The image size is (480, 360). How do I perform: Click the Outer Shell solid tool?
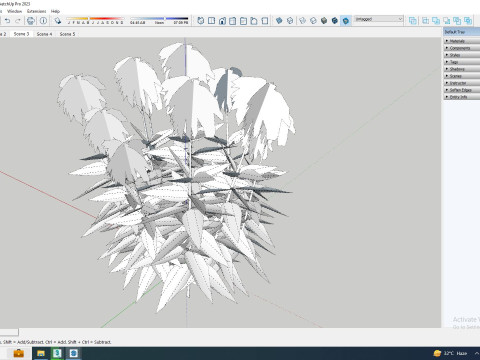[413, 21]
